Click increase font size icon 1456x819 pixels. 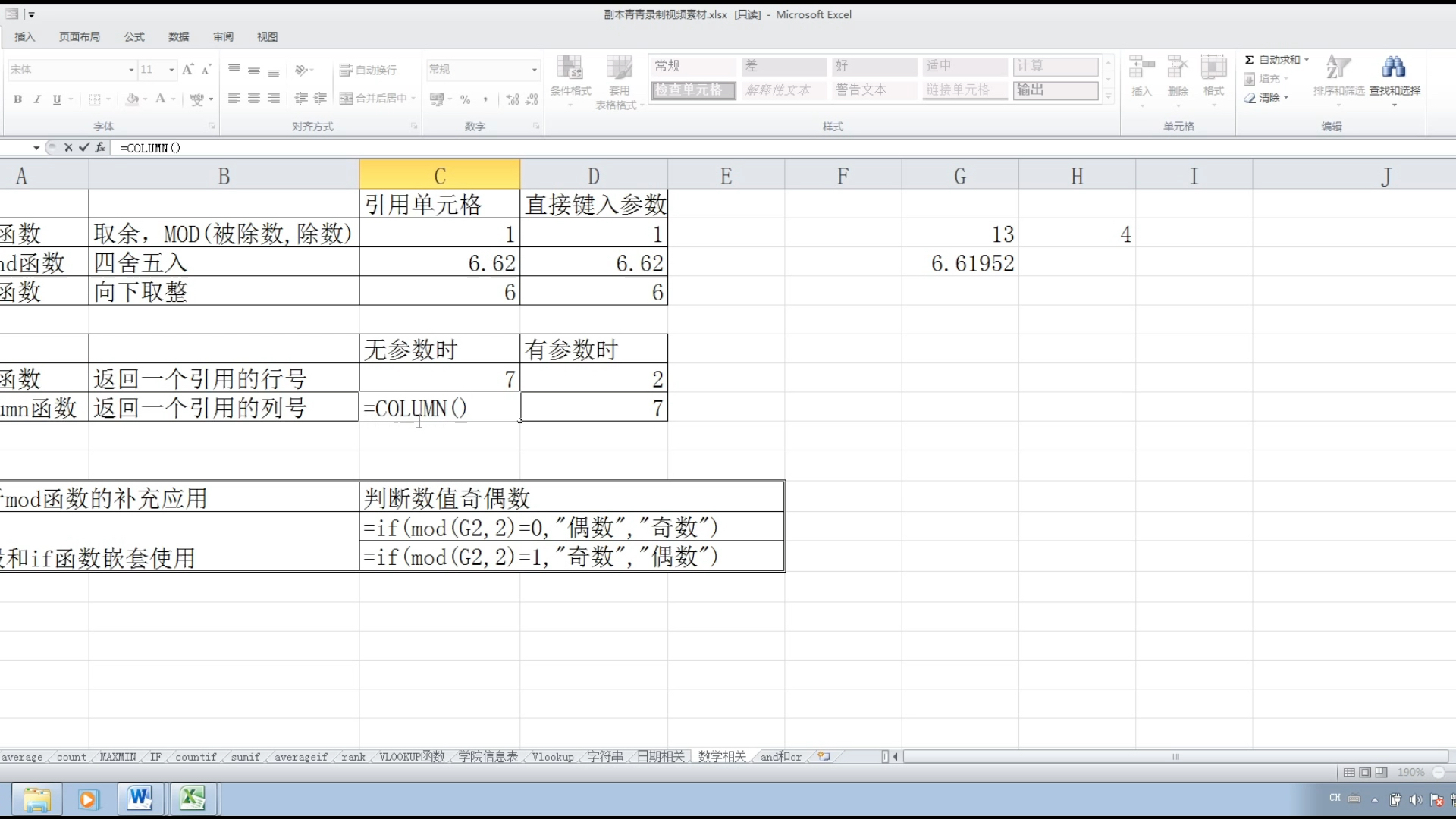point(187,69)
